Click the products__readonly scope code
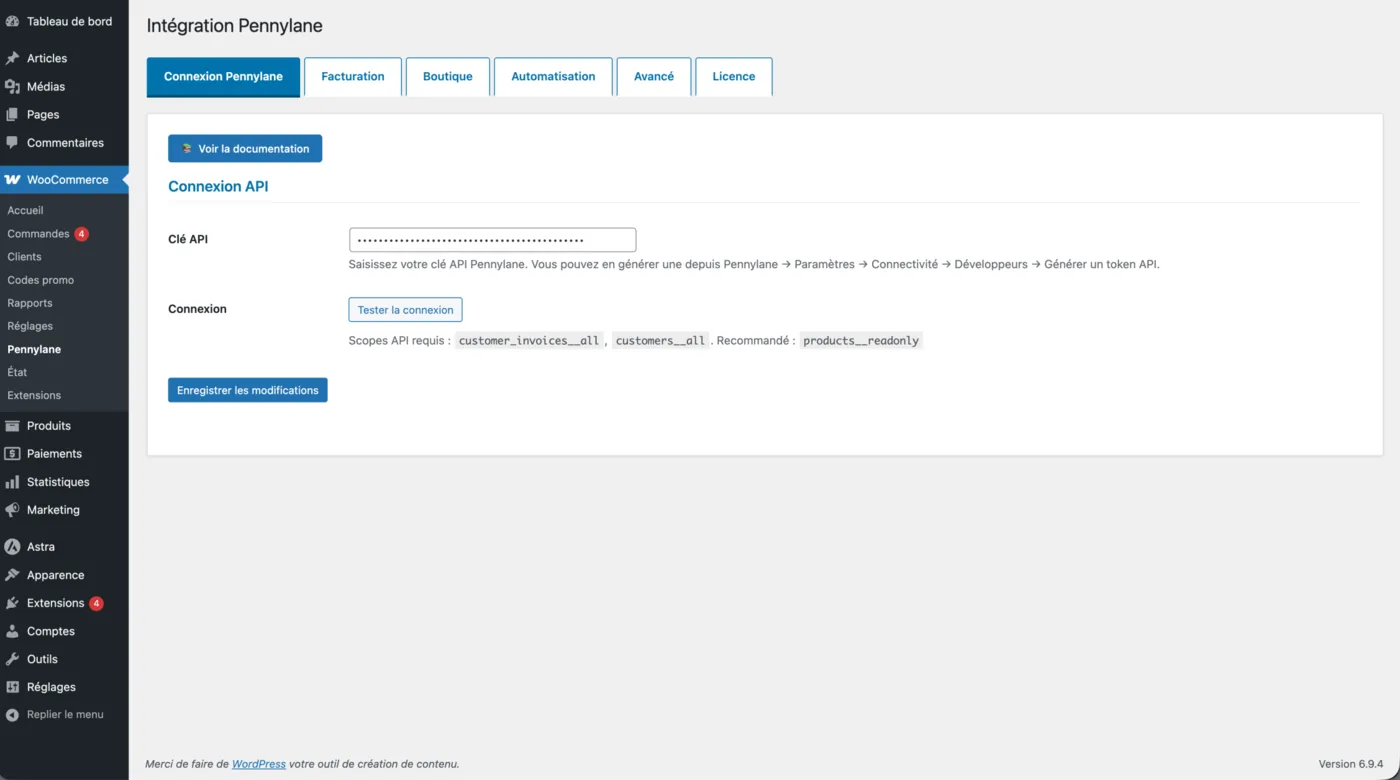Screen dimensions: 1400x780 pos(861,341)
